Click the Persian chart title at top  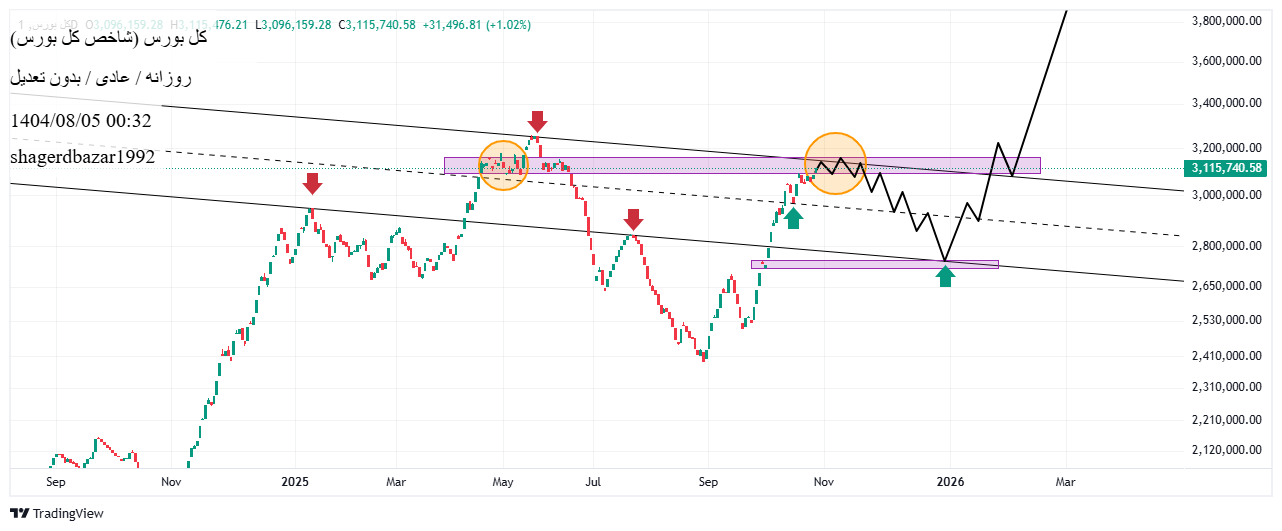[108, 37]
